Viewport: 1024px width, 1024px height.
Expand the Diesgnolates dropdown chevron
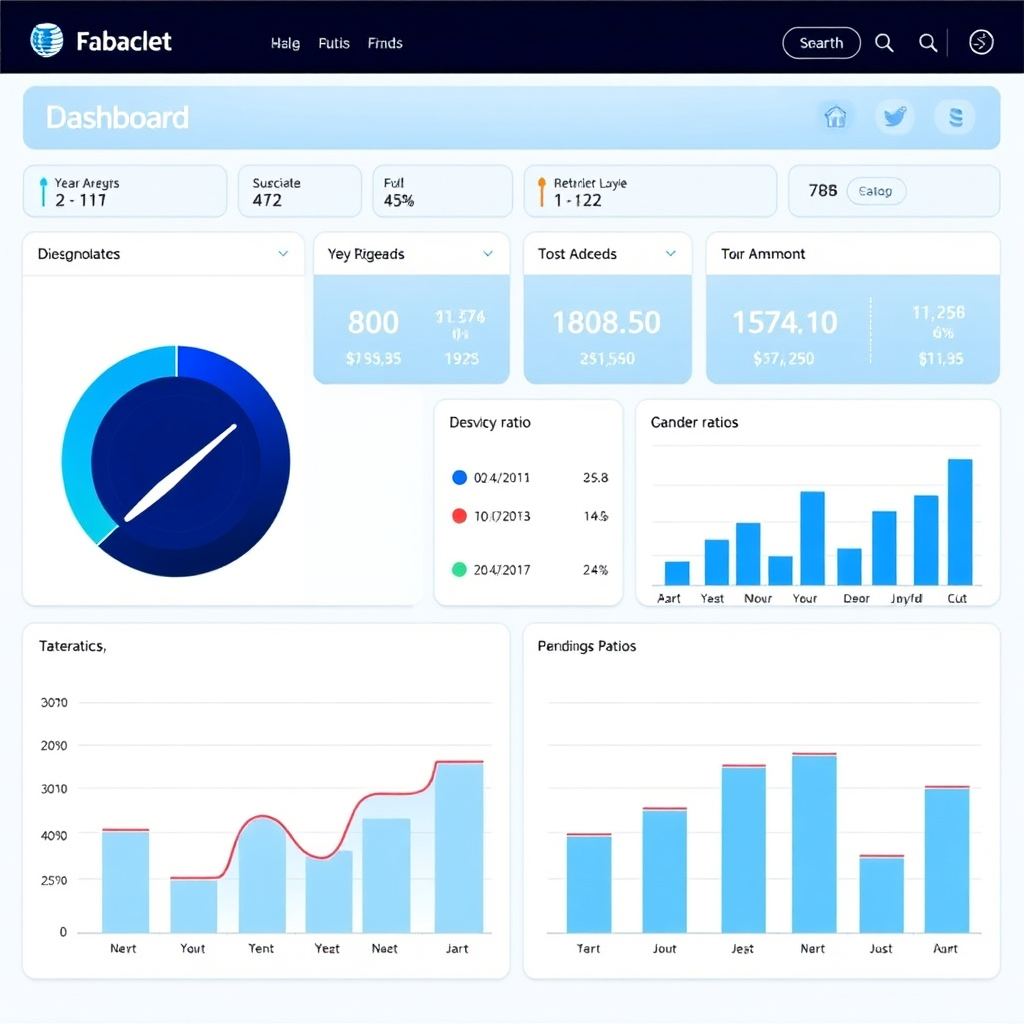point(283,254)
